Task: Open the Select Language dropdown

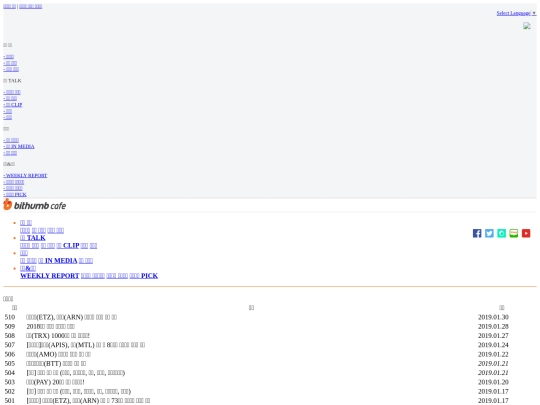Action: [516, 13]
